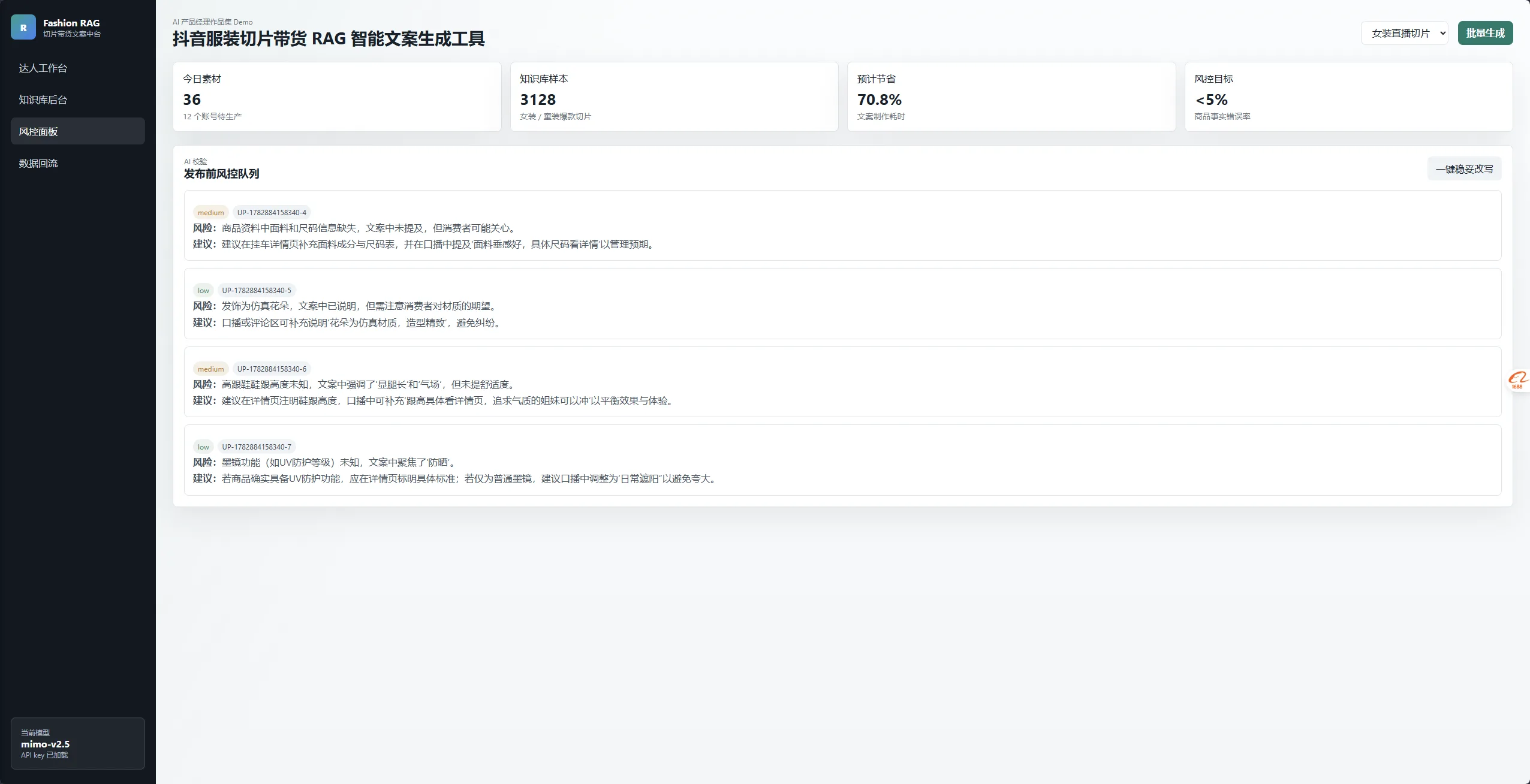Click the ID tag UP-1782884158340-5
Viewport: 1530px width, 784px height.
click(x=257, y=291)
